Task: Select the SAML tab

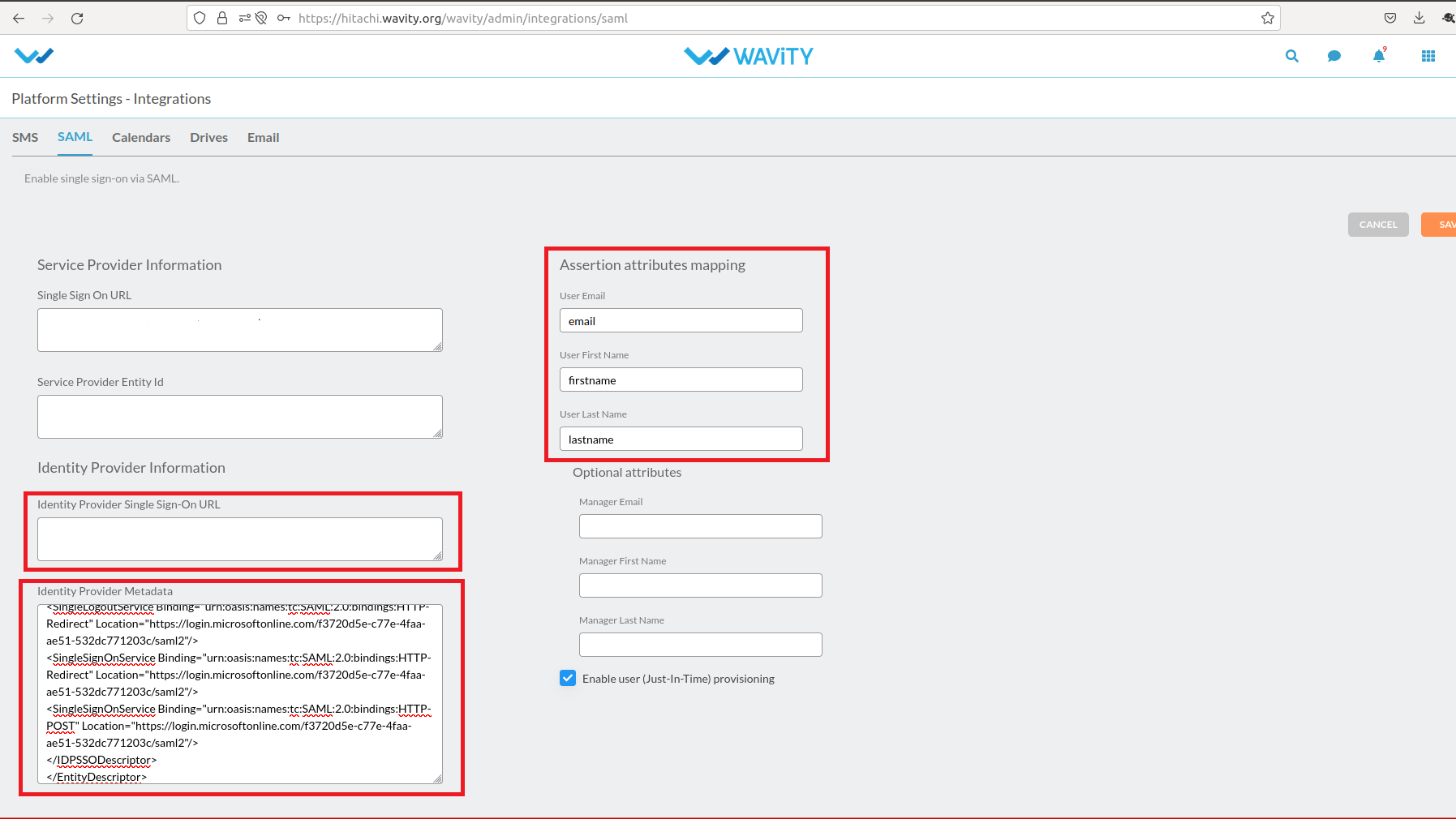Action: (75, 137)
